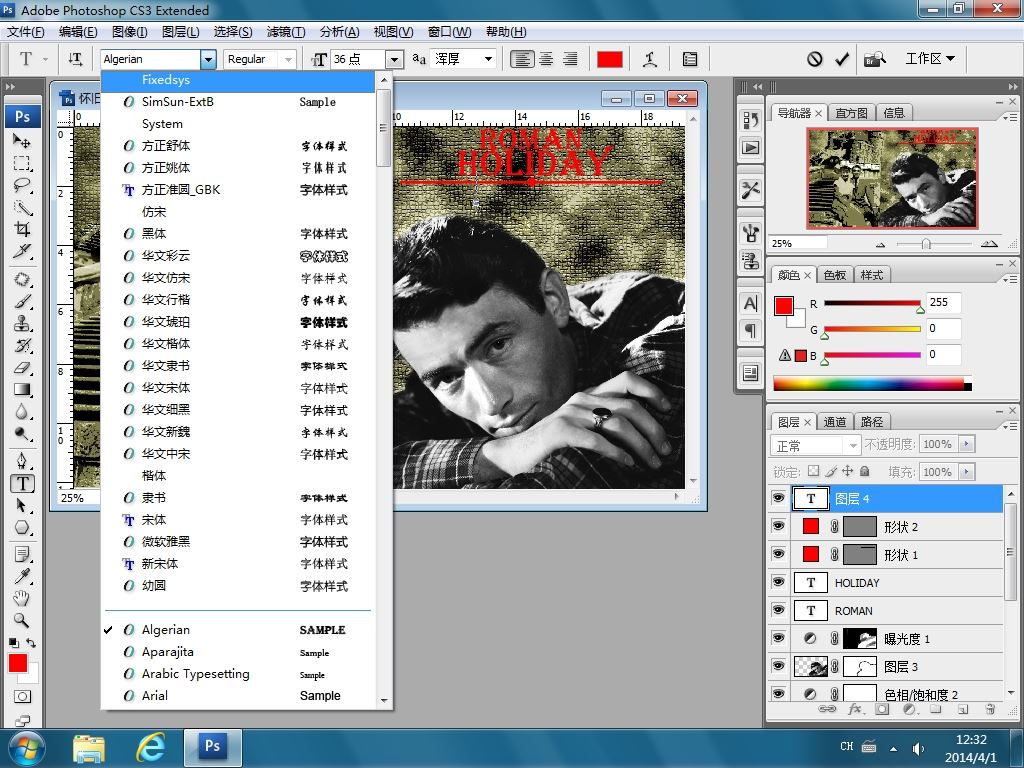Select the Lasso tool
This screenshot has height=768, width=1024.
[x=22, y=185]
